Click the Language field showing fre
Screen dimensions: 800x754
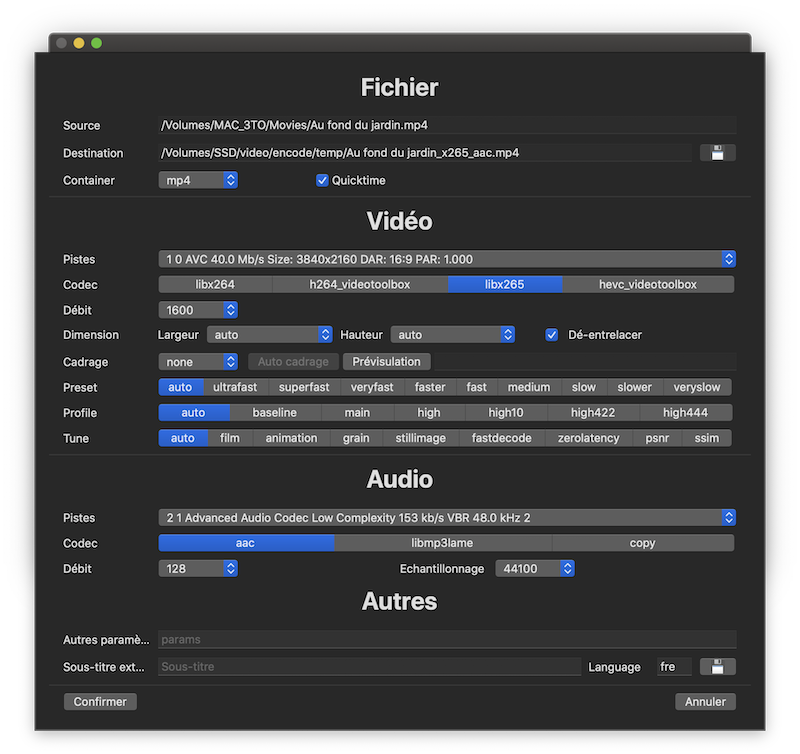tap(674, 666)
